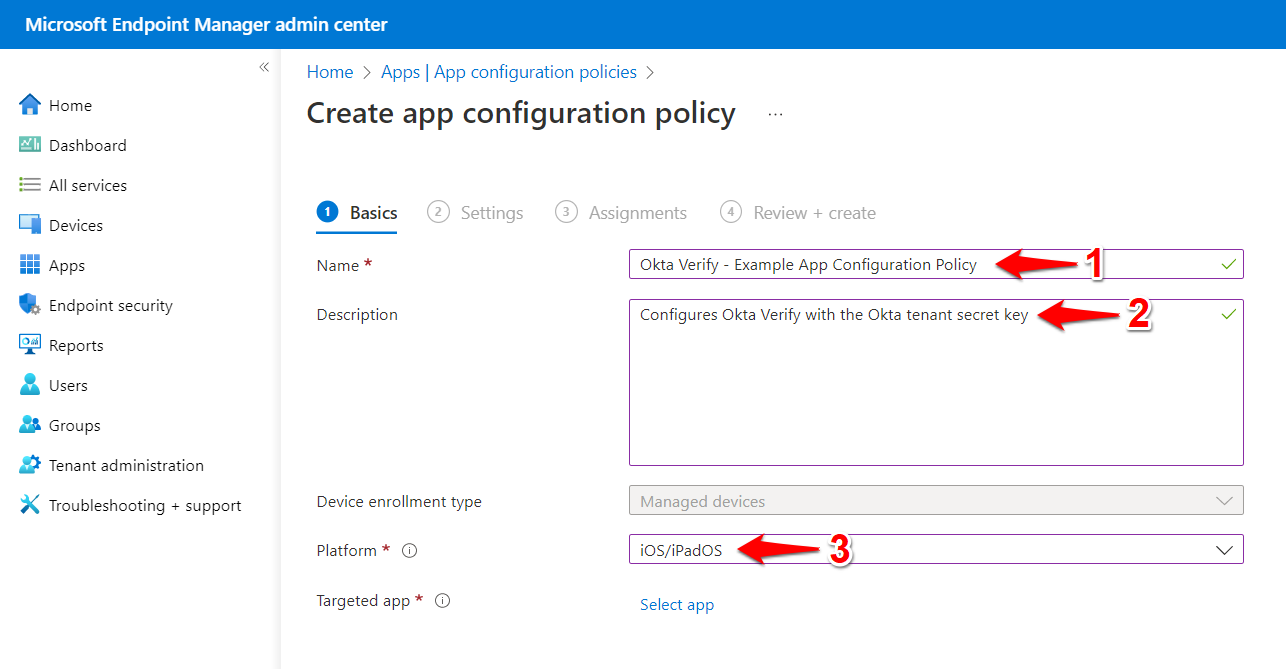Screen dimensions: 1286x669
Task: Open the Device enrollment type dropdown
Action: coord(936,501)
